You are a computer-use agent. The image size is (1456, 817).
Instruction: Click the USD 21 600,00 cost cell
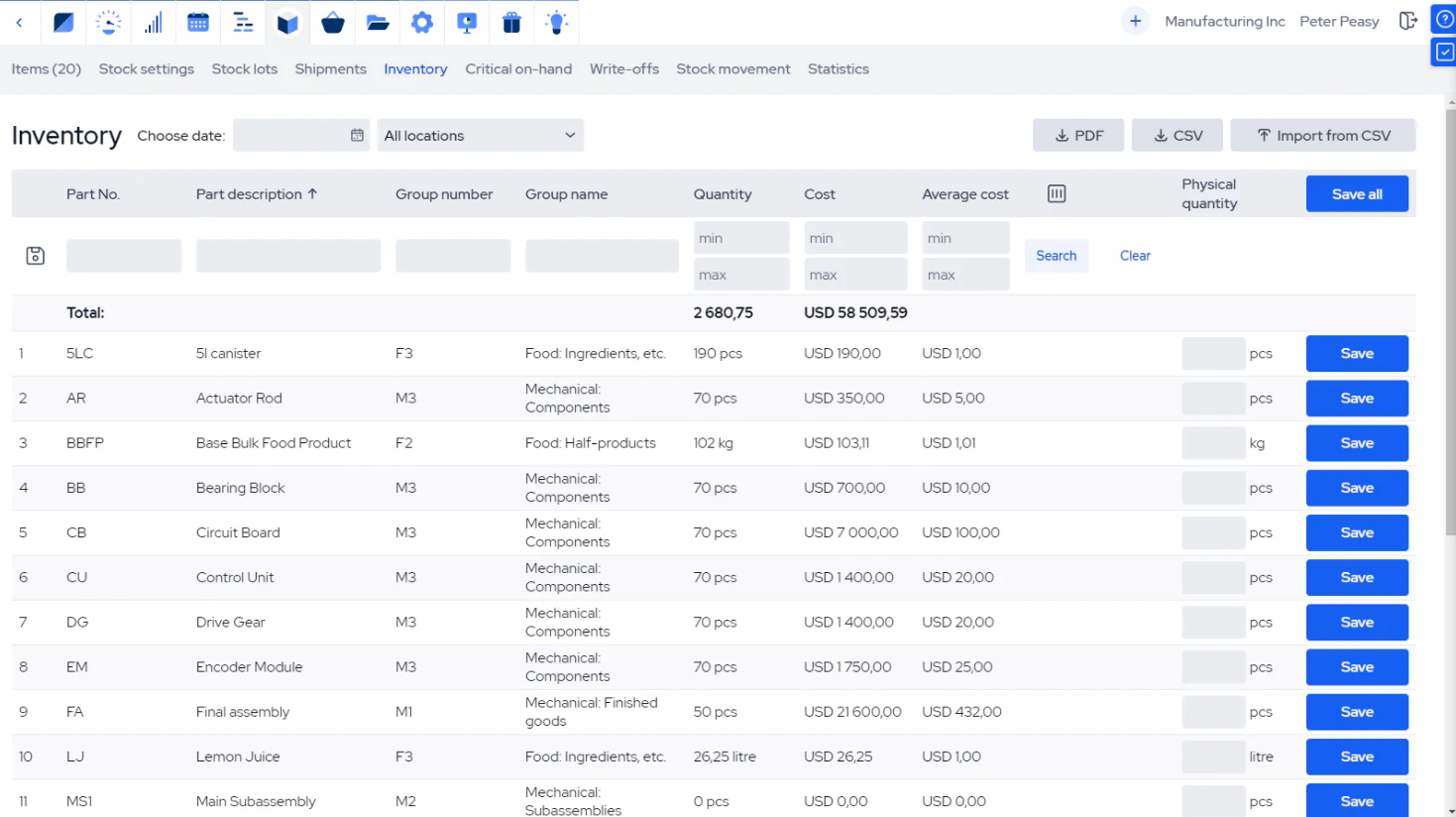(x=852, y=712)
